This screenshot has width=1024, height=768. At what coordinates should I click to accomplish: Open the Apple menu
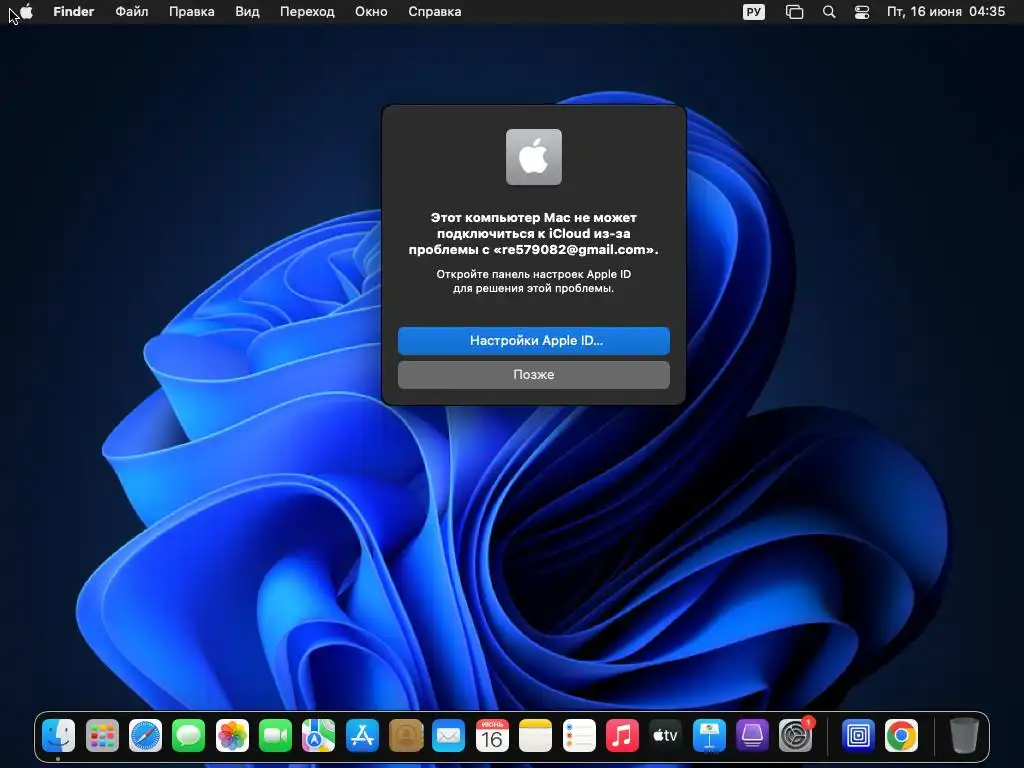coord(26,11)
